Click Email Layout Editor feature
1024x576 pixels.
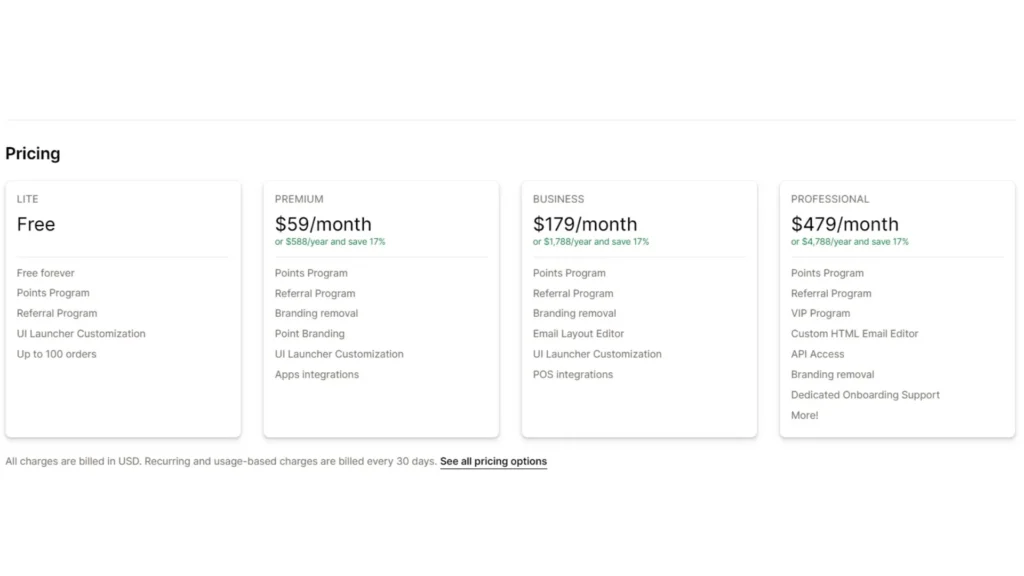(578, 334)
